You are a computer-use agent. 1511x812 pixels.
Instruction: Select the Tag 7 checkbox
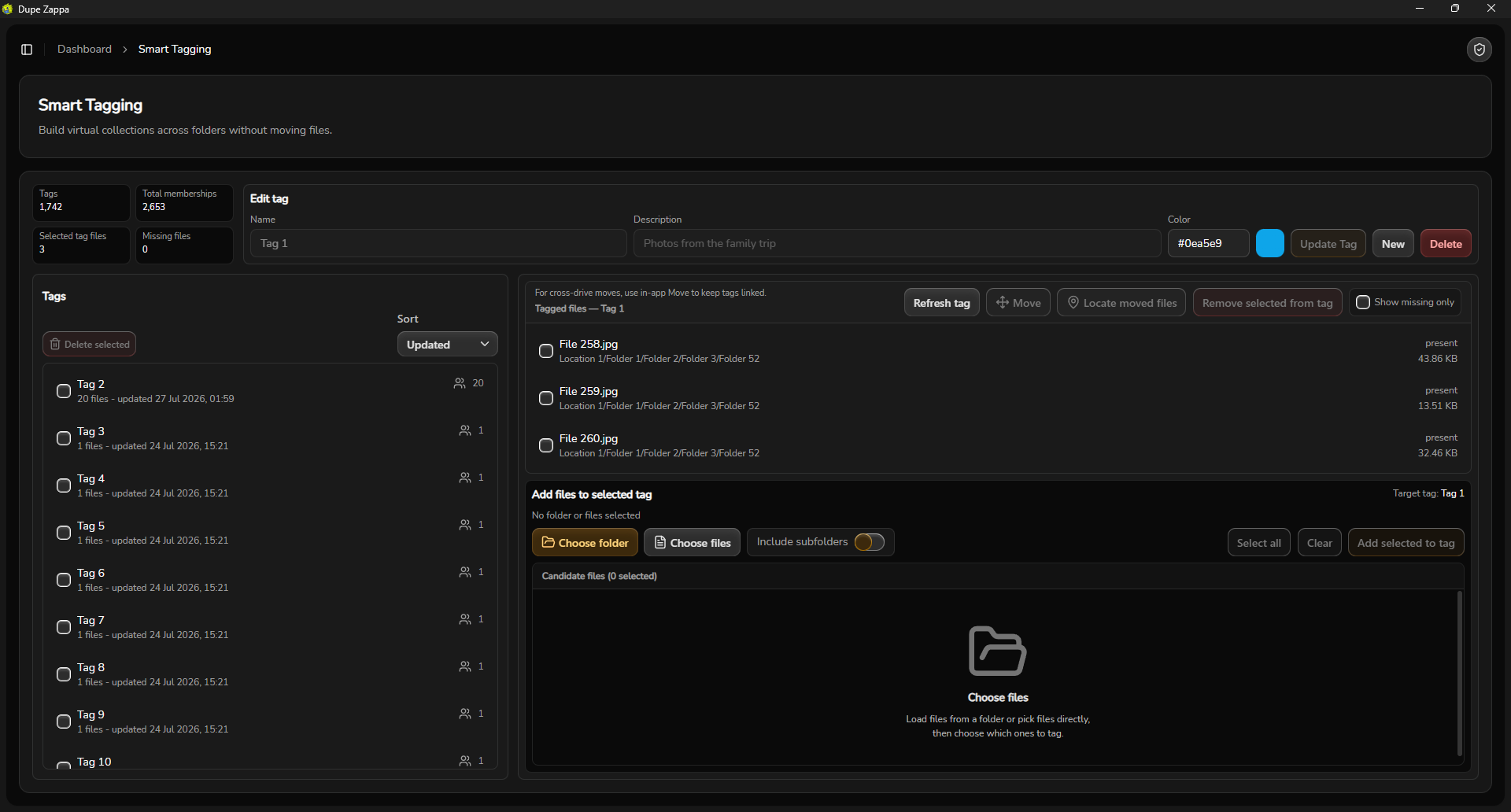coord(64,627)
